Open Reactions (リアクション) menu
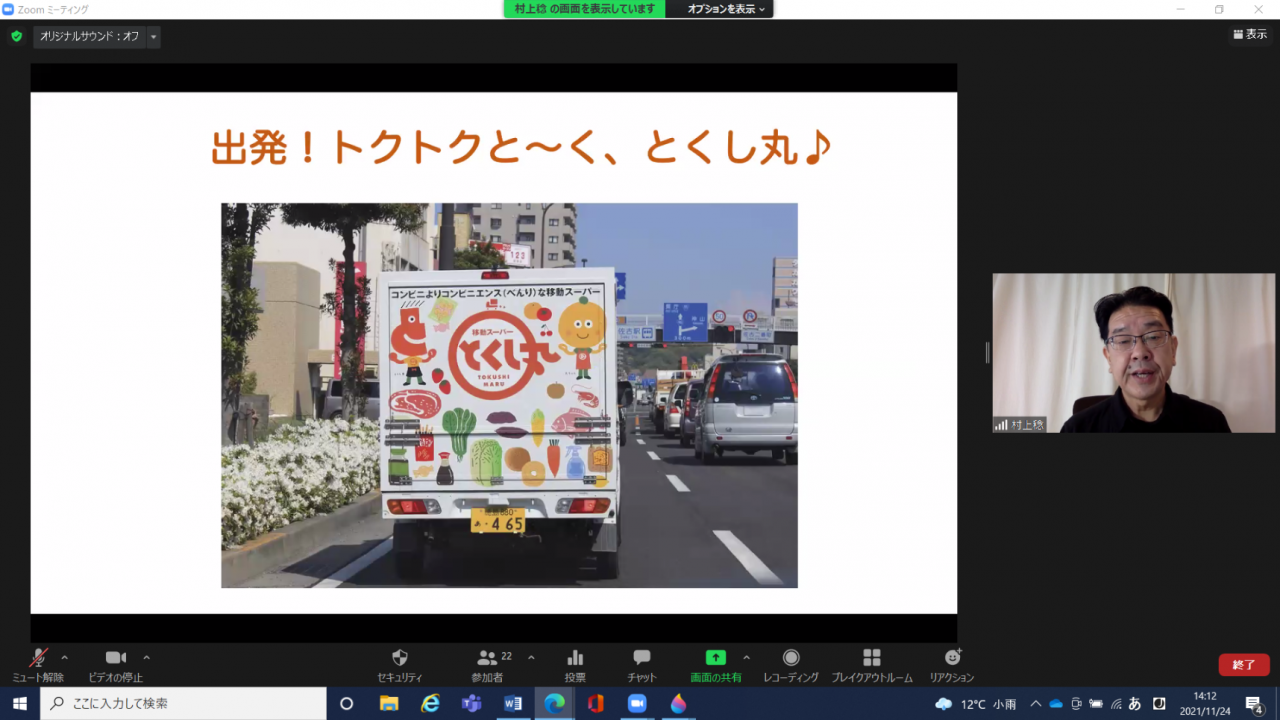This screenshot has height=720, width=1280. pos(952,658)
